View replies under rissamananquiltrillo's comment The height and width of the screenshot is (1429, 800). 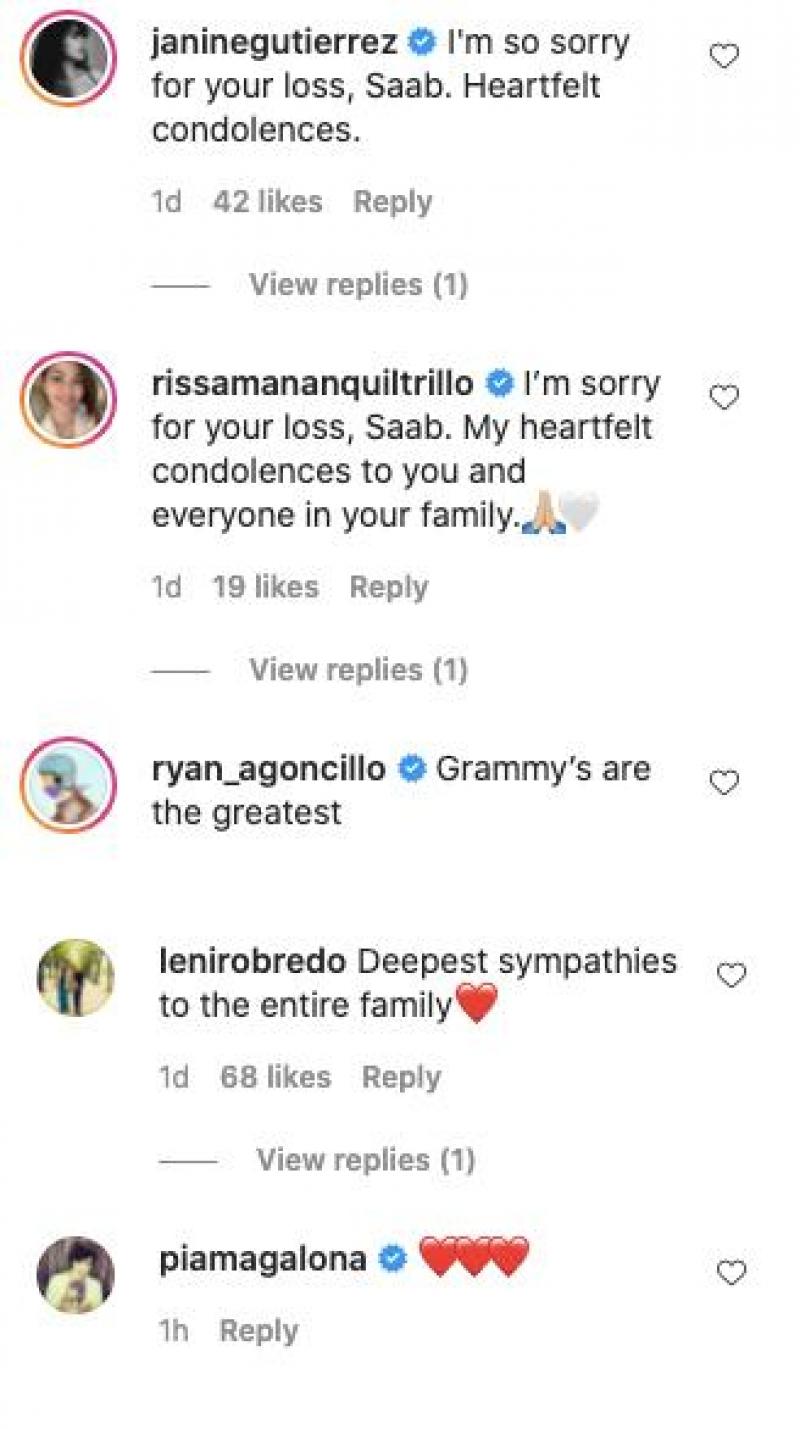point(358,669)
